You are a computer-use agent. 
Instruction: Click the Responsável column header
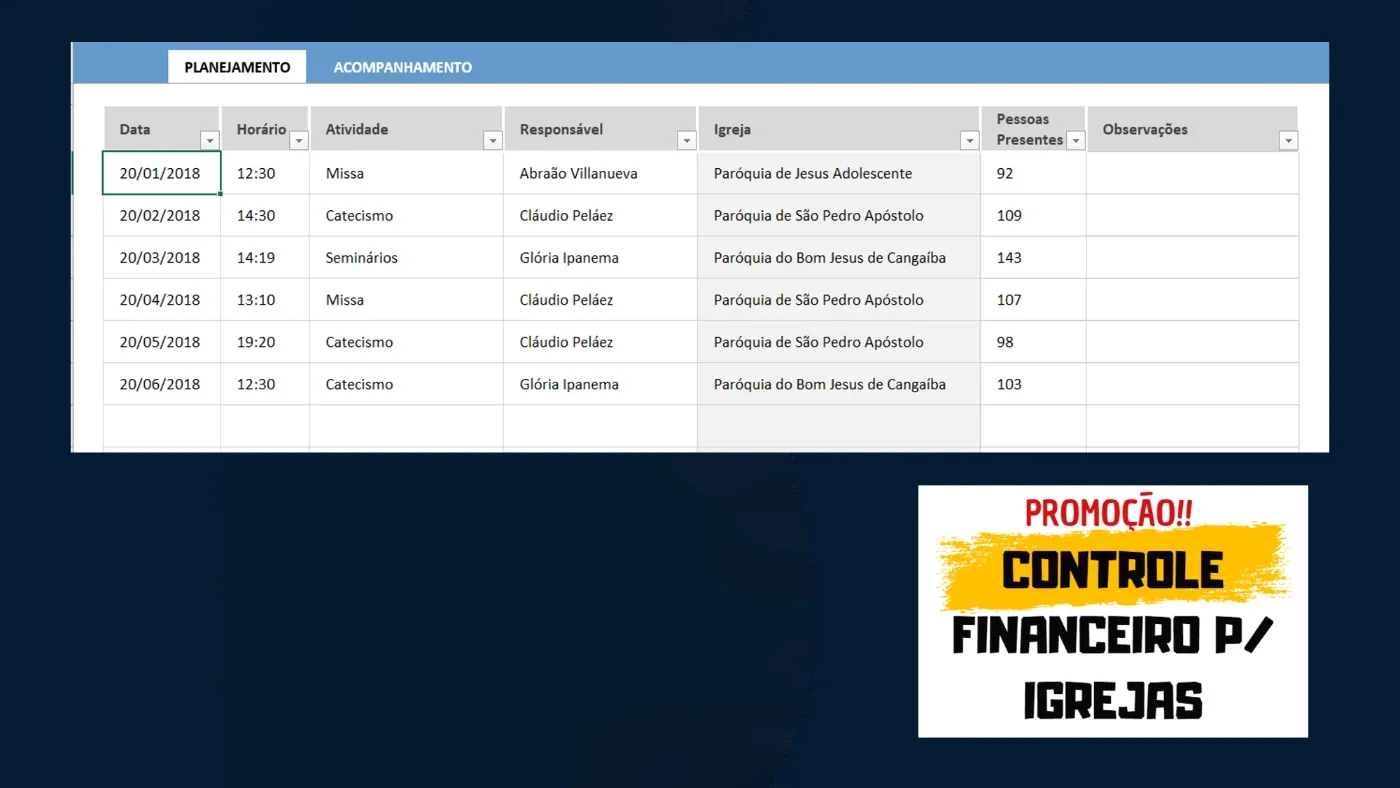(600, 129)
